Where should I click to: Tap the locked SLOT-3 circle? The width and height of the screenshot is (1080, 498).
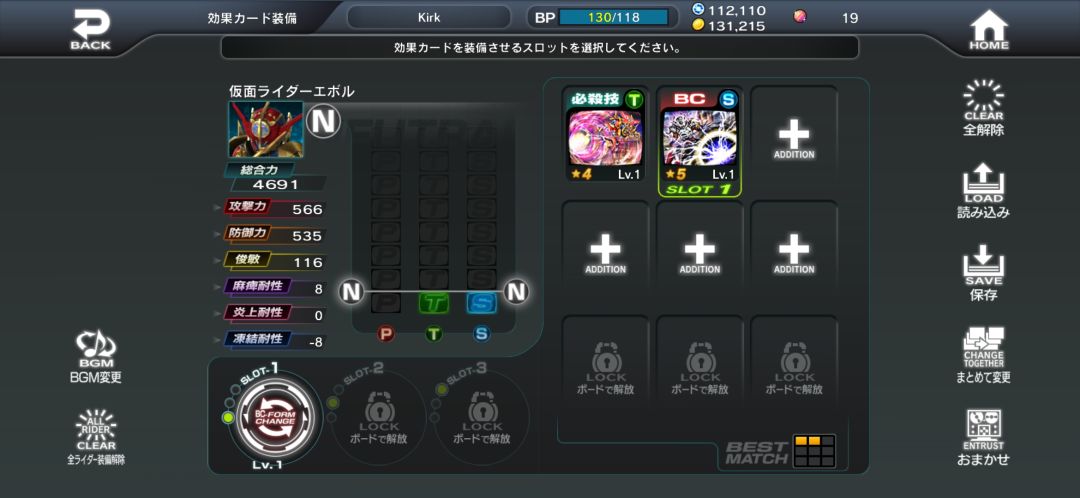pyautogui.click(x=481, y=417)
